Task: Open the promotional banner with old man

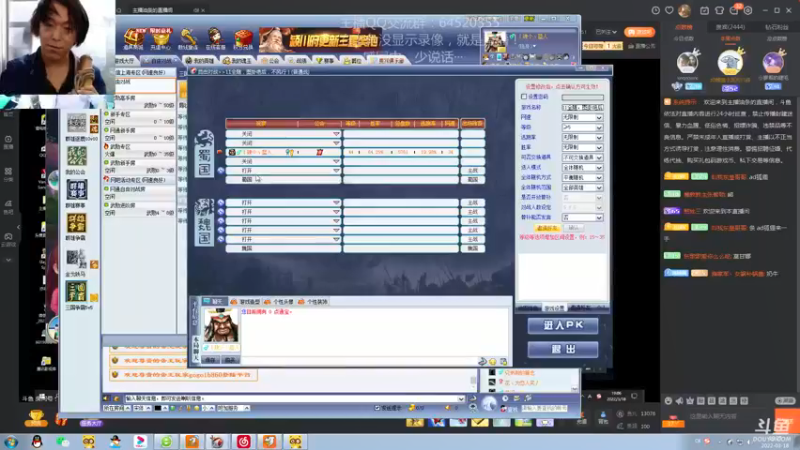Action: tap(320, 40)
